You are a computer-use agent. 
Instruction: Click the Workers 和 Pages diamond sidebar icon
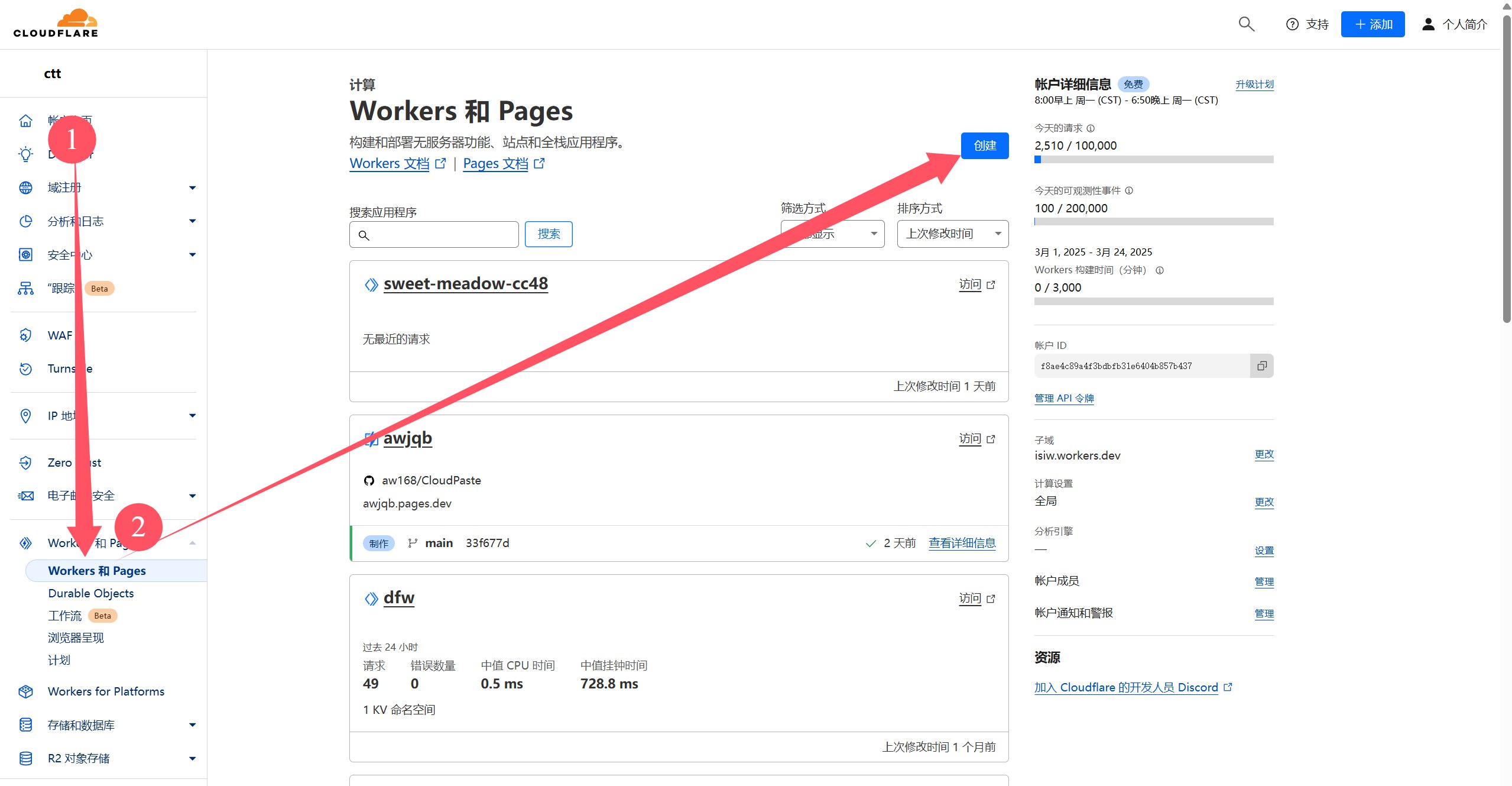pos(25,543)
